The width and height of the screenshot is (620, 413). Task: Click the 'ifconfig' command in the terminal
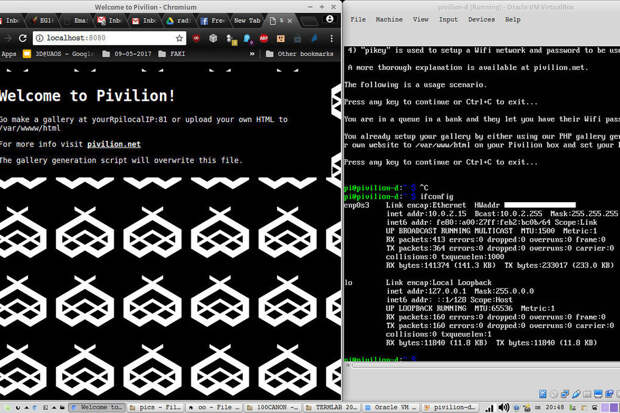pyautogui.click(x=437, y=197)
